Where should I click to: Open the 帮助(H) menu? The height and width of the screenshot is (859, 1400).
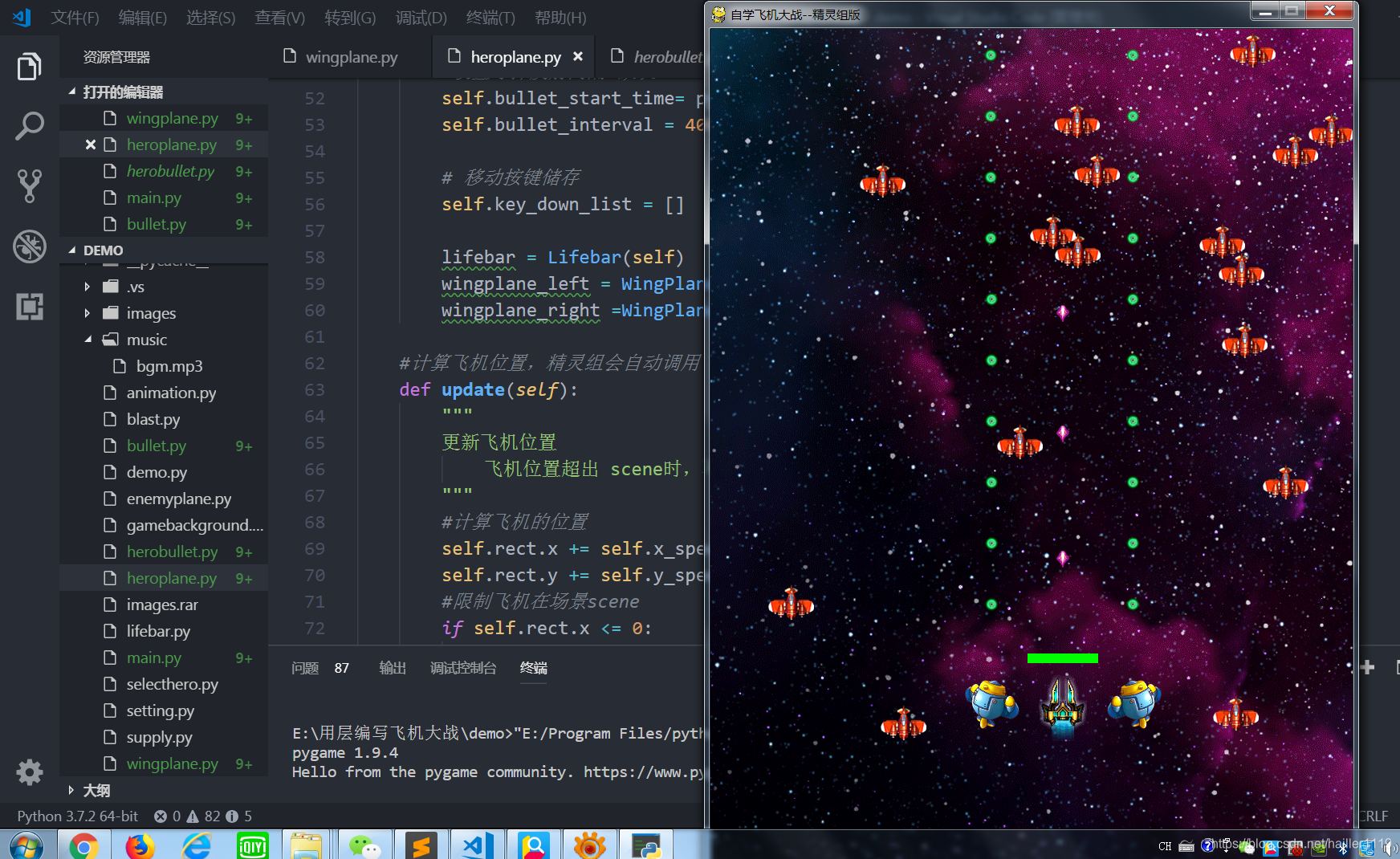[560, 17]
